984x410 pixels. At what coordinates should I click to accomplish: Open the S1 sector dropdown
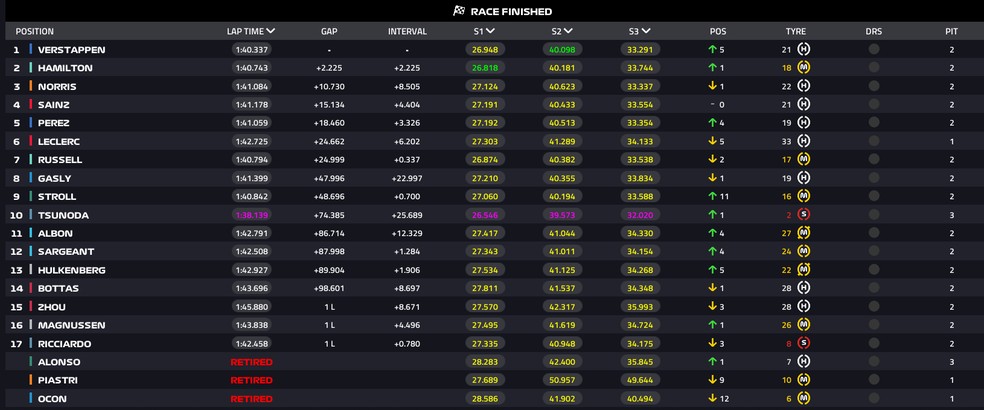click(490, 31)
